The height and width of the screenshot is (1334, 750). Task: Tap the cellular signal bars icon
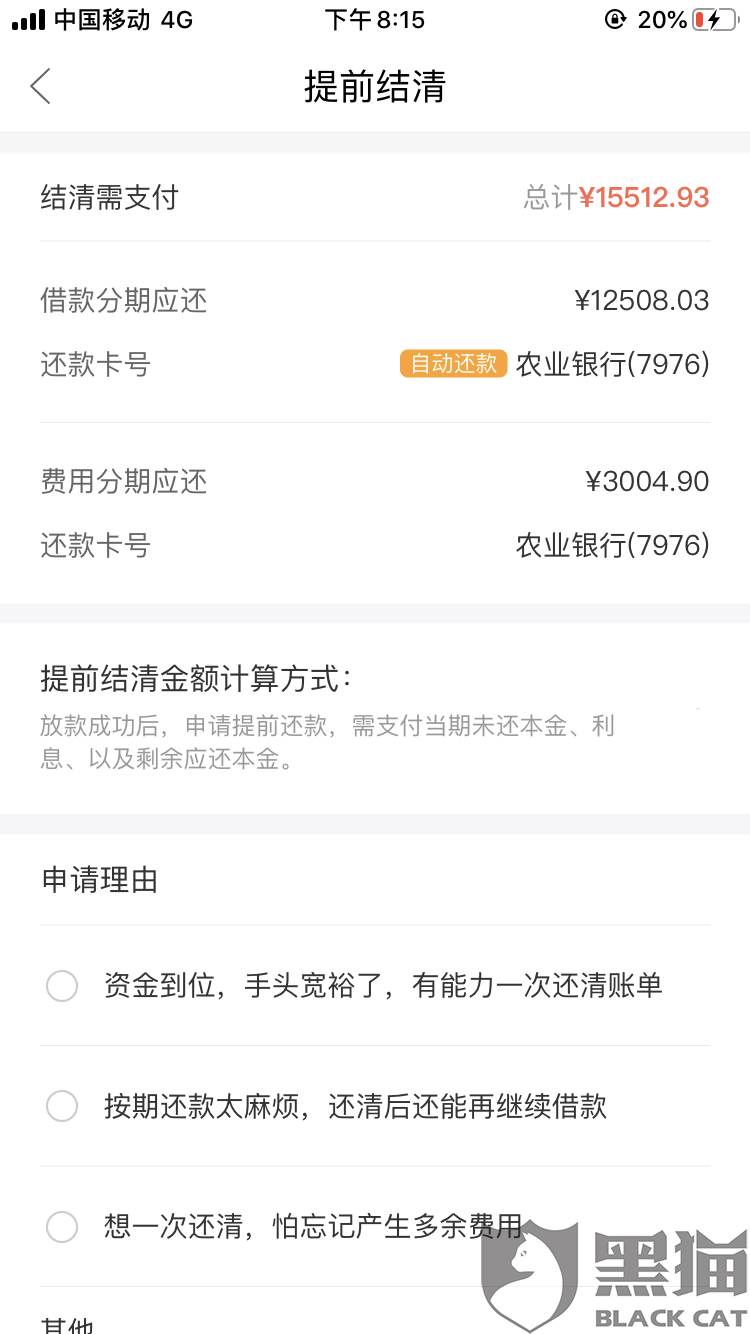click(x=28, y=20)
